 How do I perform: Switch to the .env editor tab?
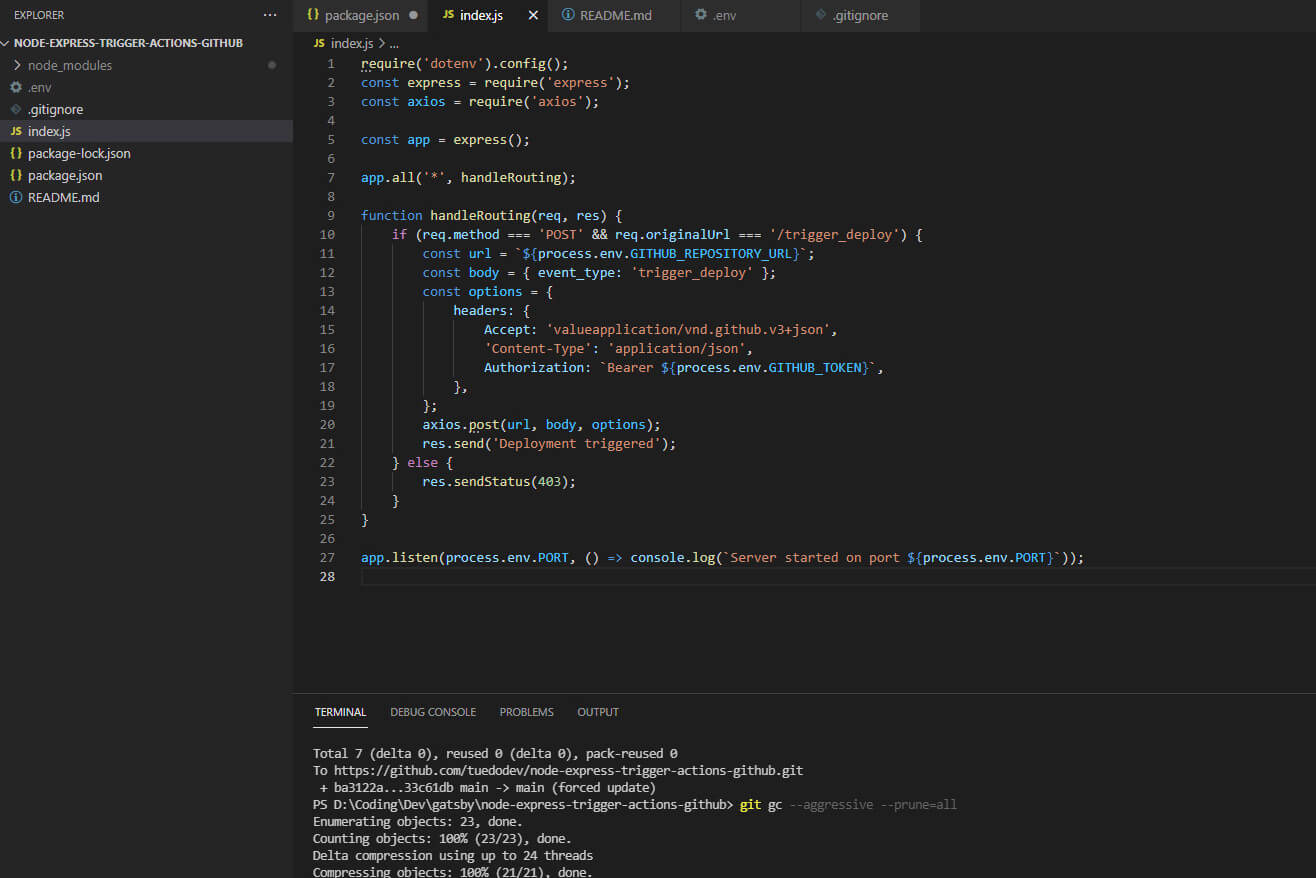pyautogui.click(x=741, y=15)
